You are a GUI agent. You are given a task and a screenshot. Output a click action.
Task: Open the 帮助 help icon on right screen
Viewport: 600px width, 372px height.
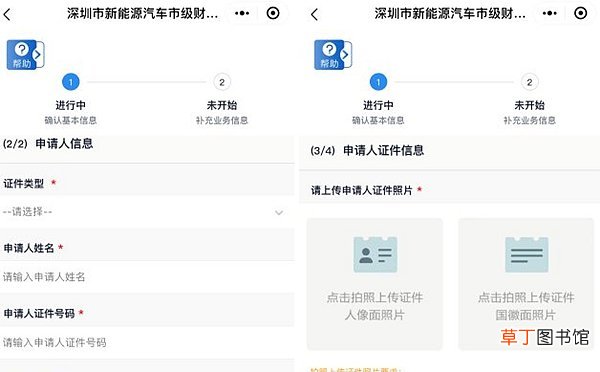point(333,55)
